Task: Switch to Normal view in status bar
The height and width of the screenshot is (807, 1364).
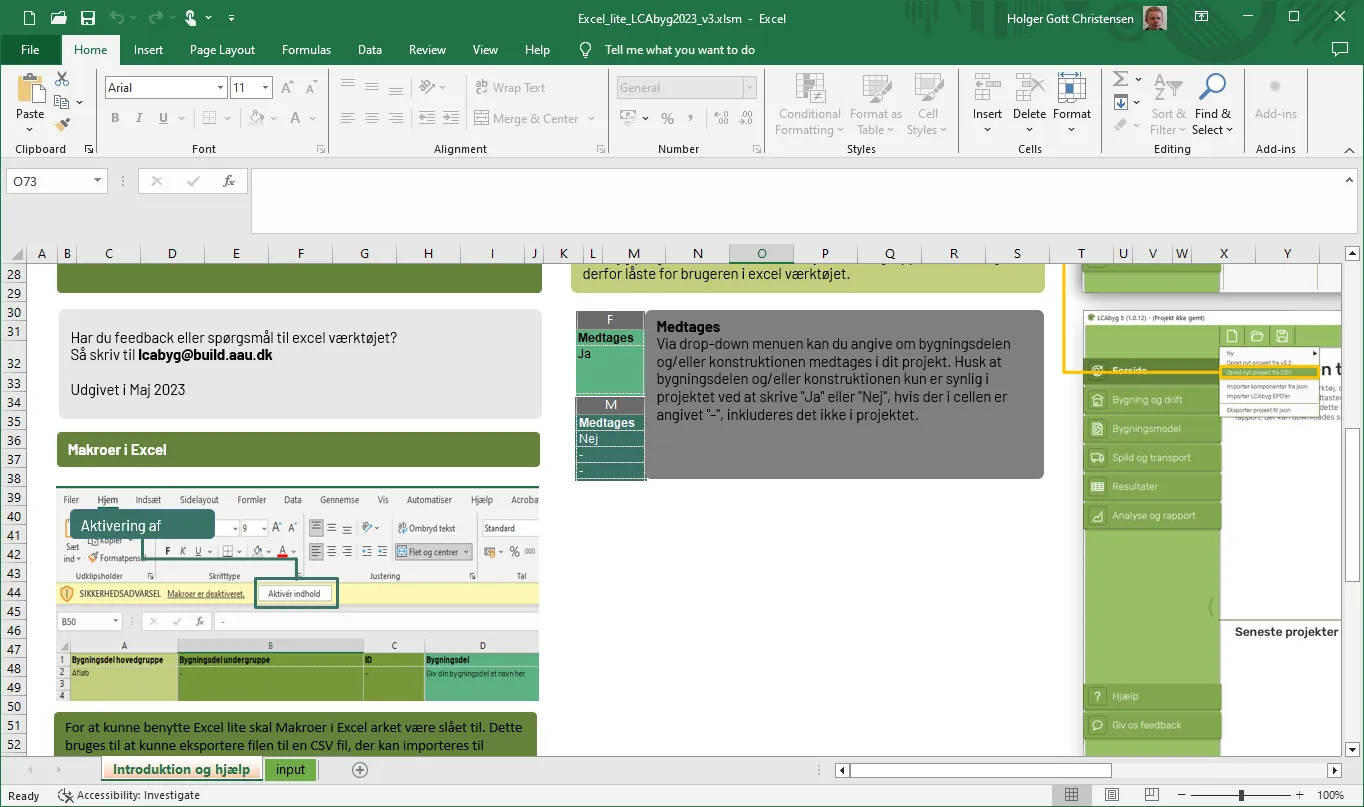Action: [1072, 795]
